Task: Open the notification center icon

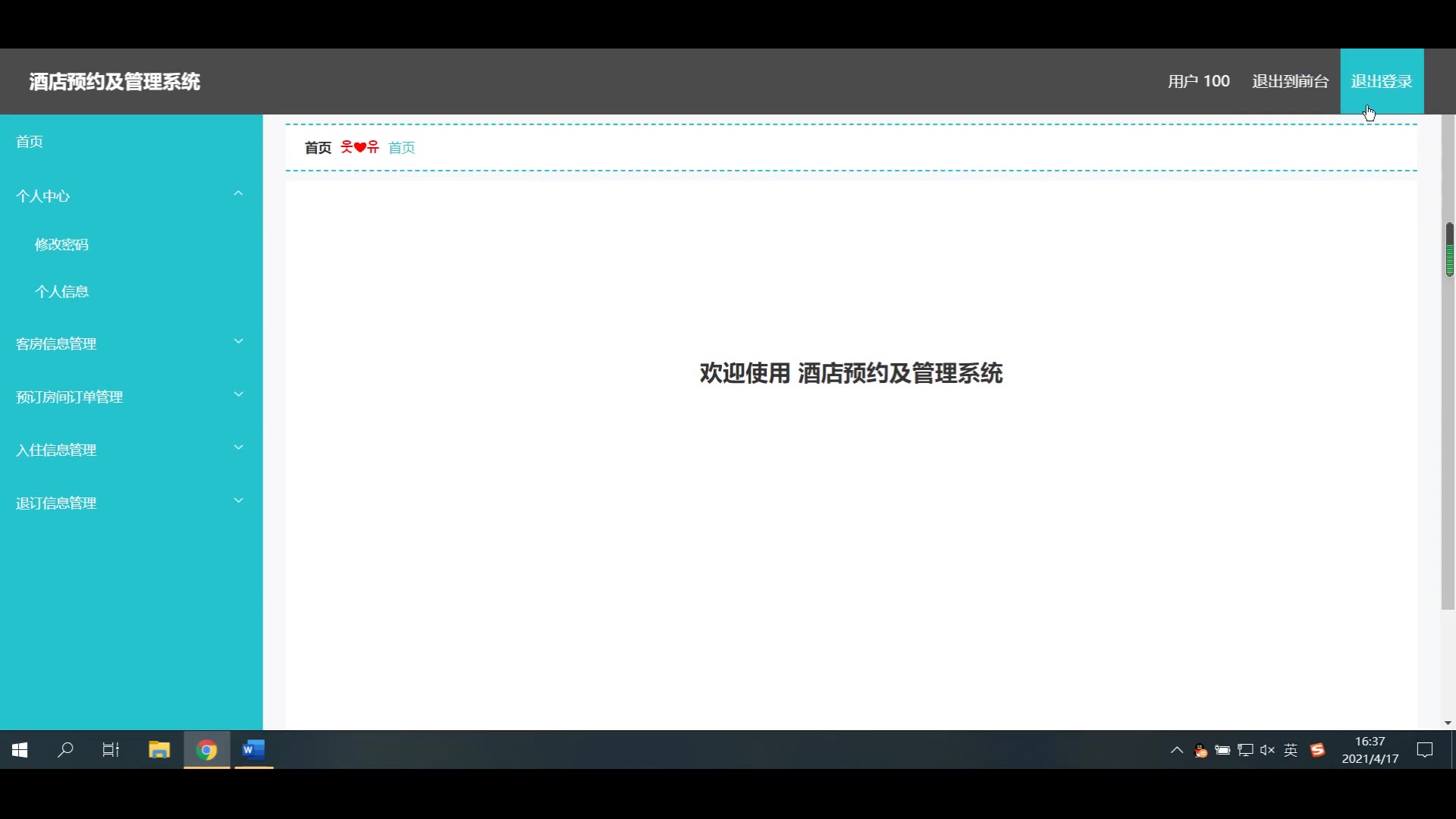Action: click(x=1425, y=750)
